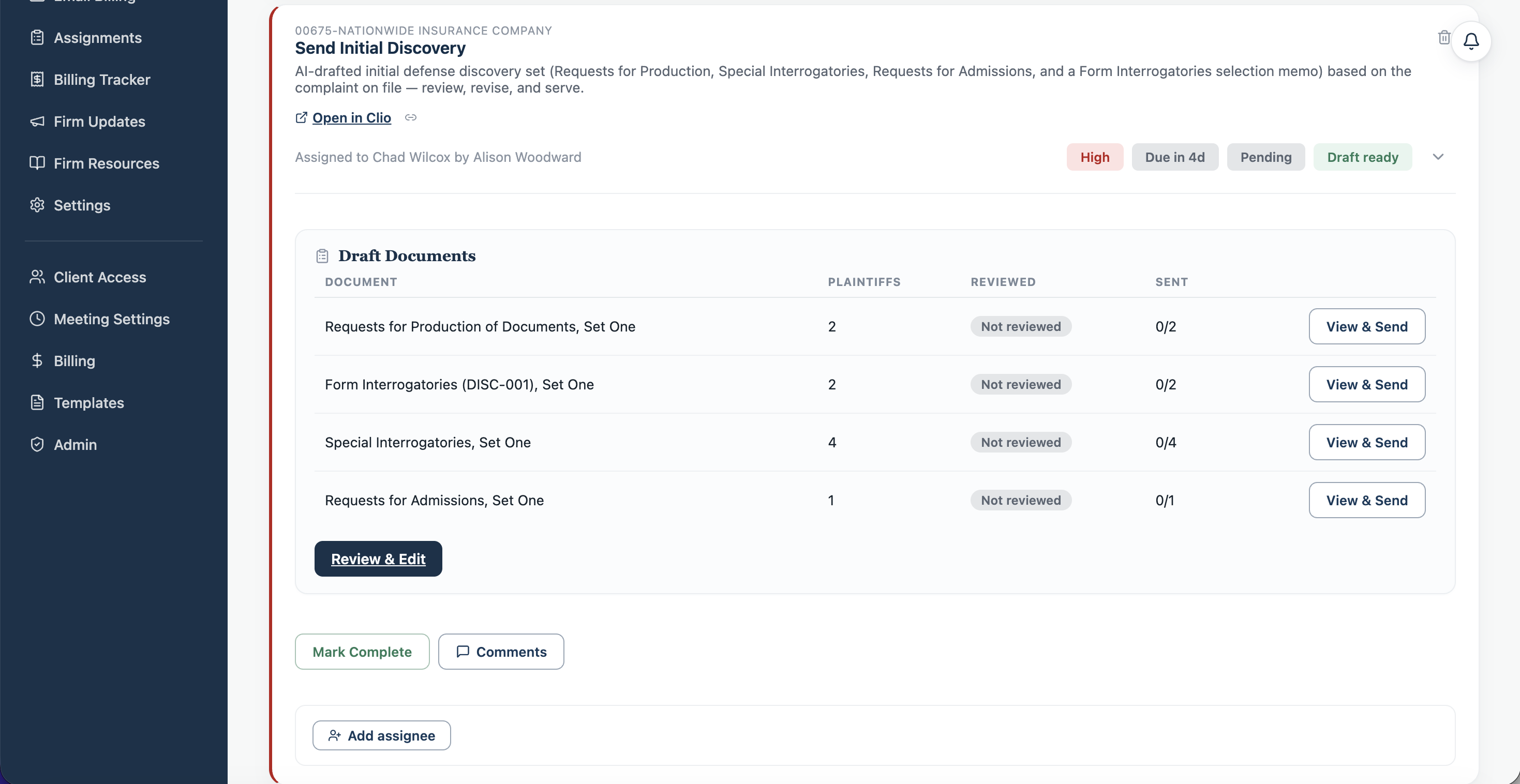
Task: Click the external link icon before Open in Clio
Action: tap(301, 117)
